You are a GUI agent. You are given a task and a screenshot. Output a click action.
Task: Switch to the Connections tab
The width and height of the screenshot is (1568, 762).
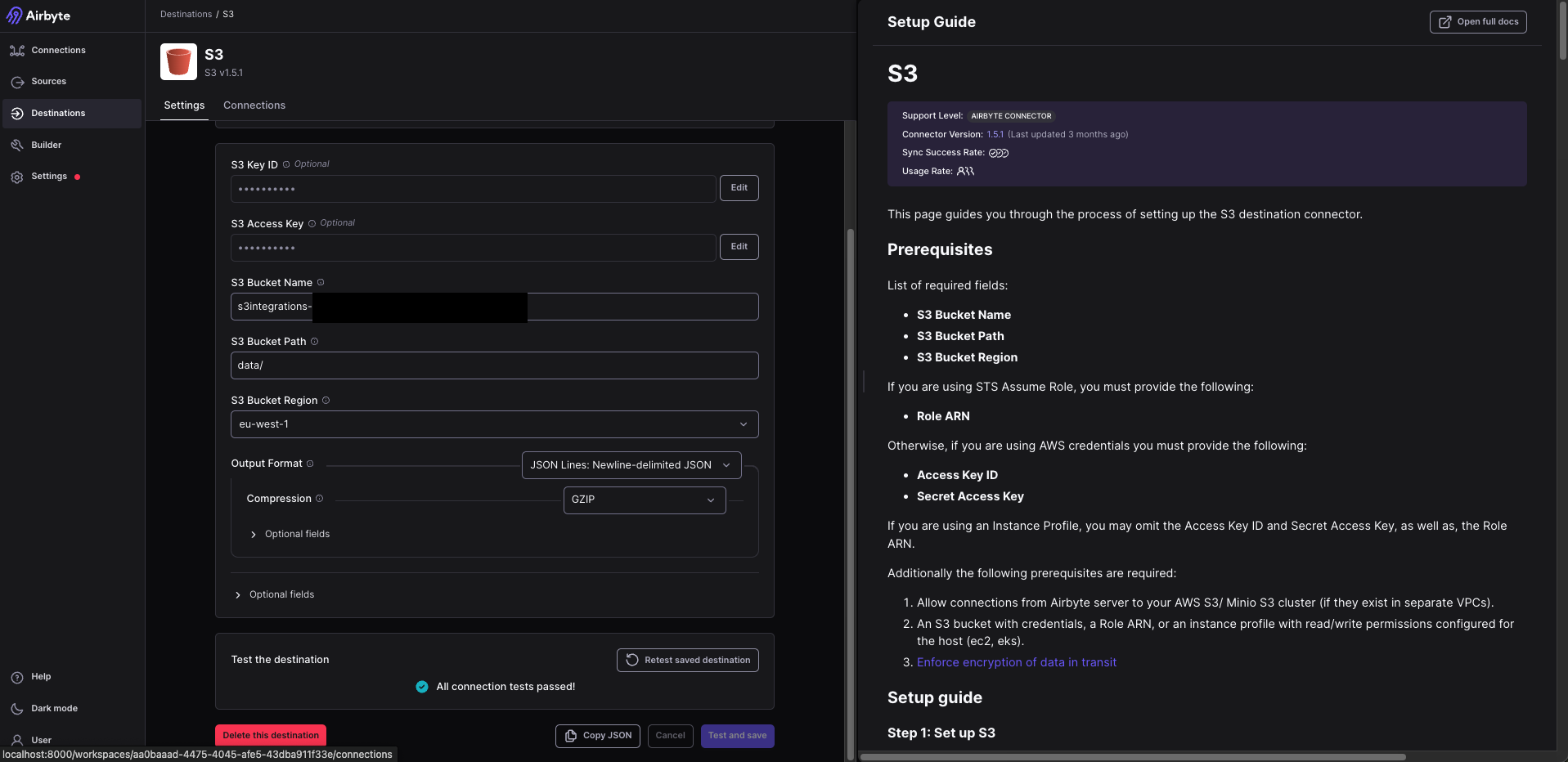pyautogui.click(x=254, y=105)
